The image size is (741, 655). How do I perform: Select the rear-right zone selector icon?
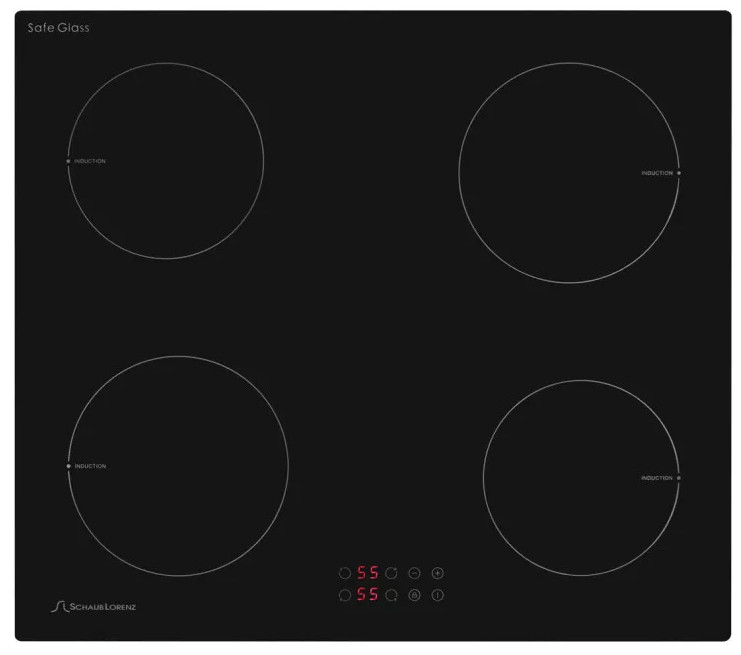(391, 573)
